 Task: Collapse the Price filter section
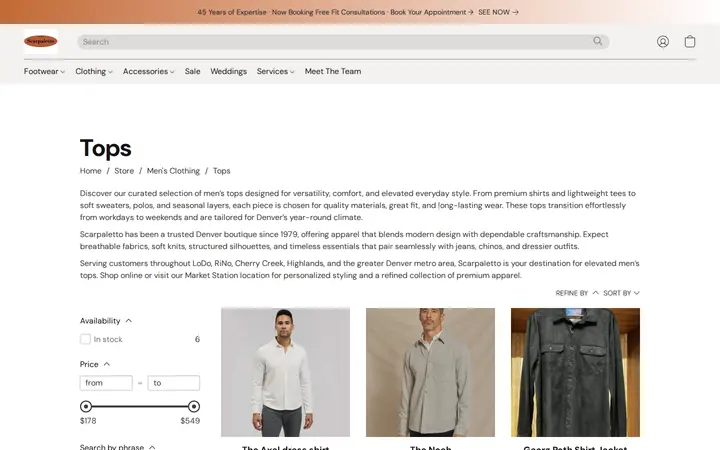coord(95,364)
